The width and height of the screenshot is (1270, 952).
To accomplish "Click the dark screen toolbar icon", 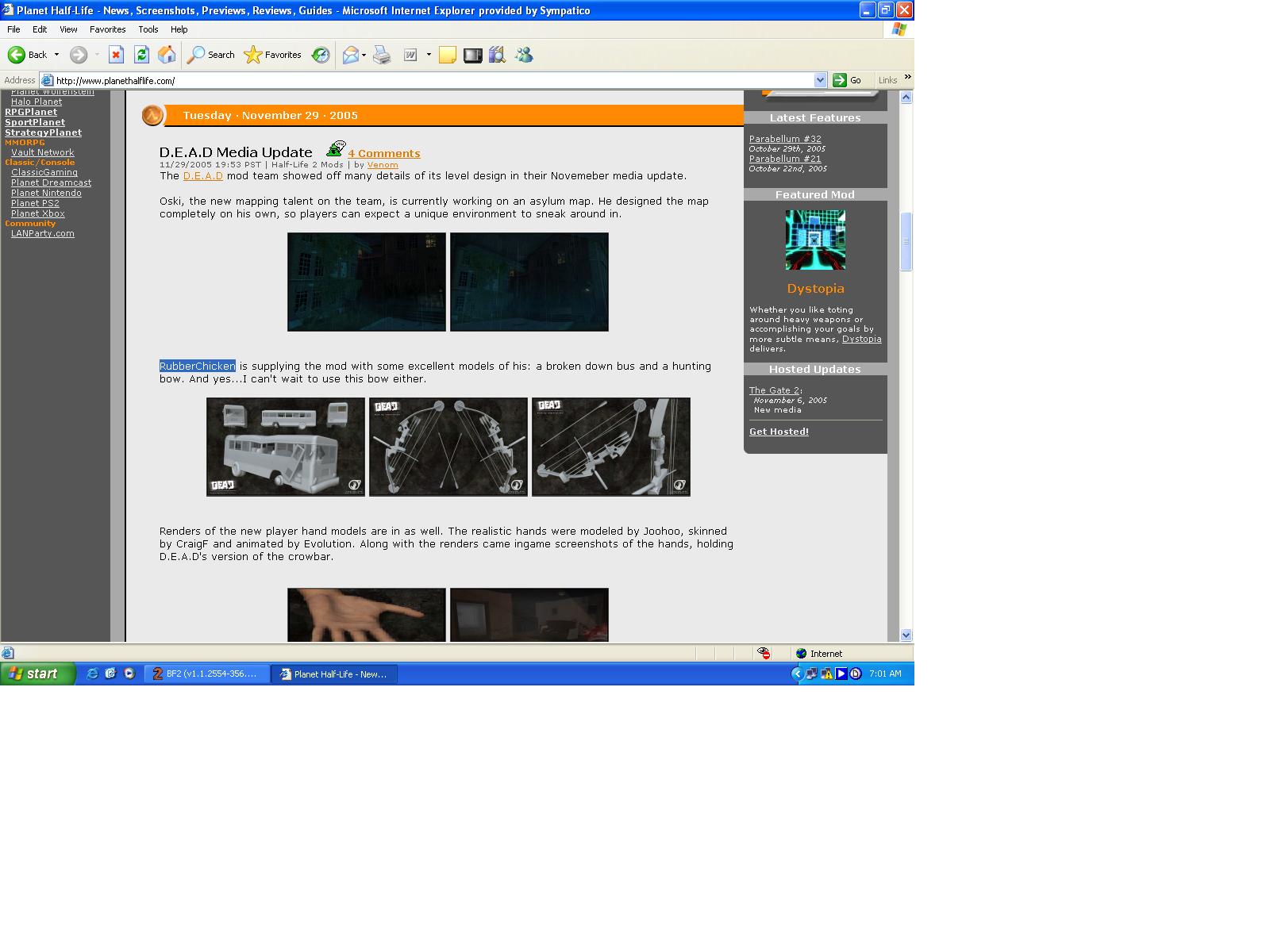I will (x=473, y=55).
